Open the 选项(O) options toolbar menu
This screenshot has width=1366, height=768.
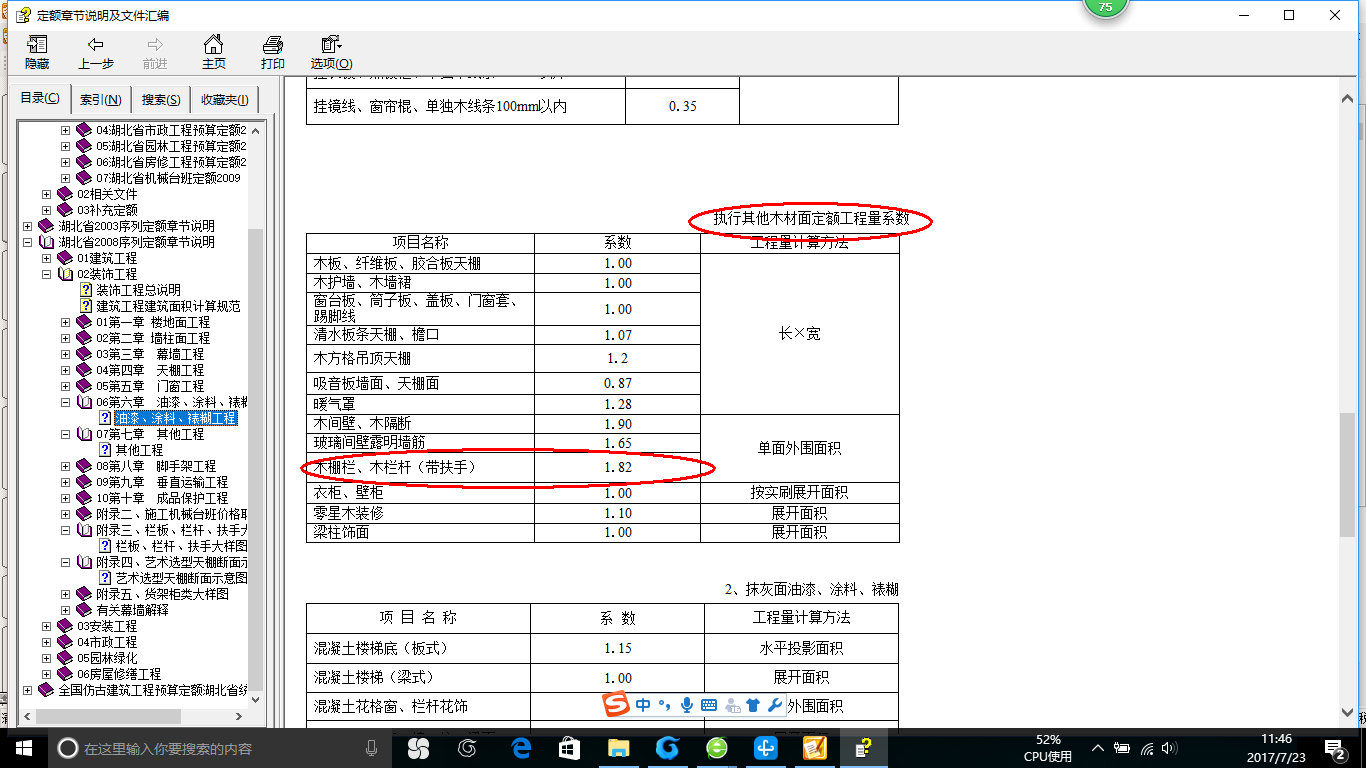[x=331, y=52]
